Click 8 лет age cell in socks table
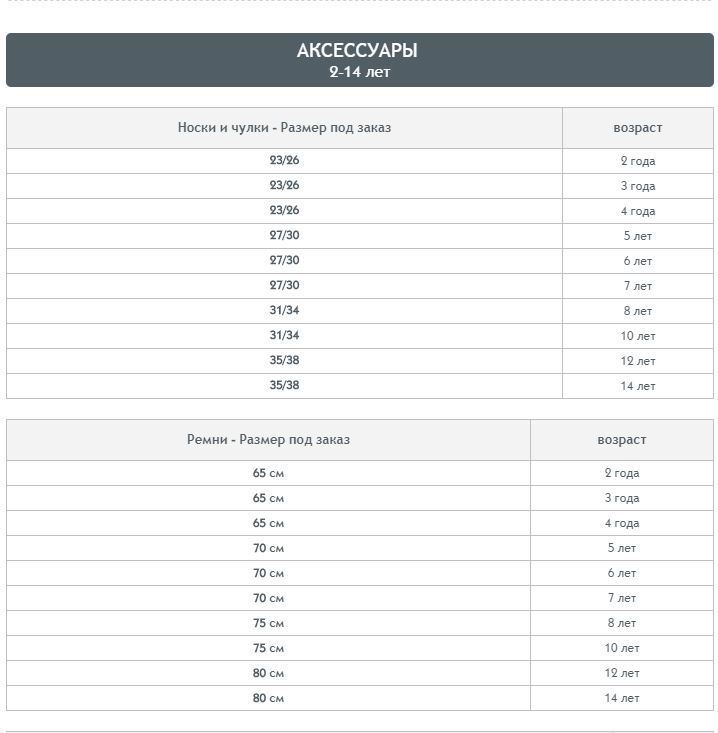718x733 pixels. pyautogui.click(x=637, y=311)
